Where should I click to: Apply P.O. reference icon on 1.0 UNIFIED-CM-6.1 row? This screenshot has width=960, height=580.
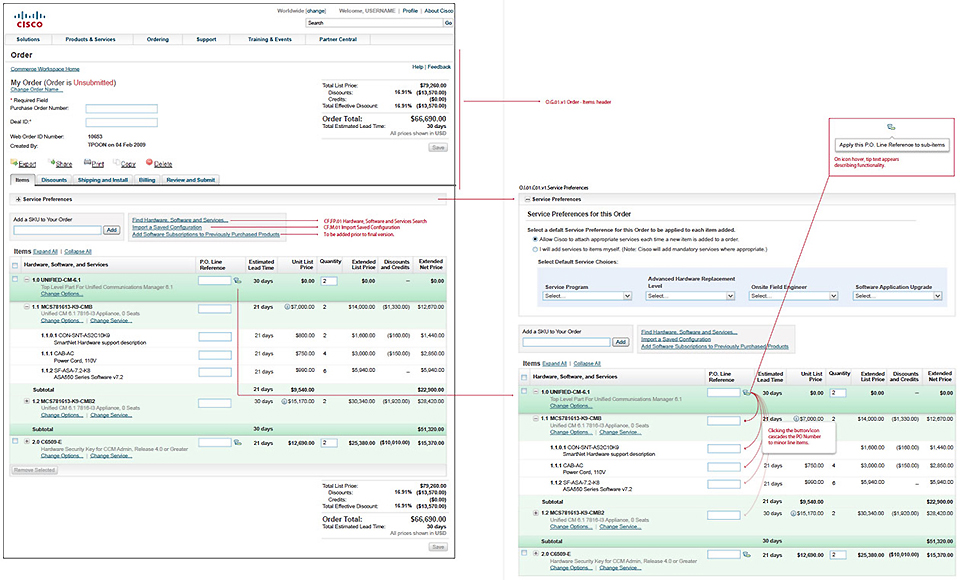click(x=237, y=282)
